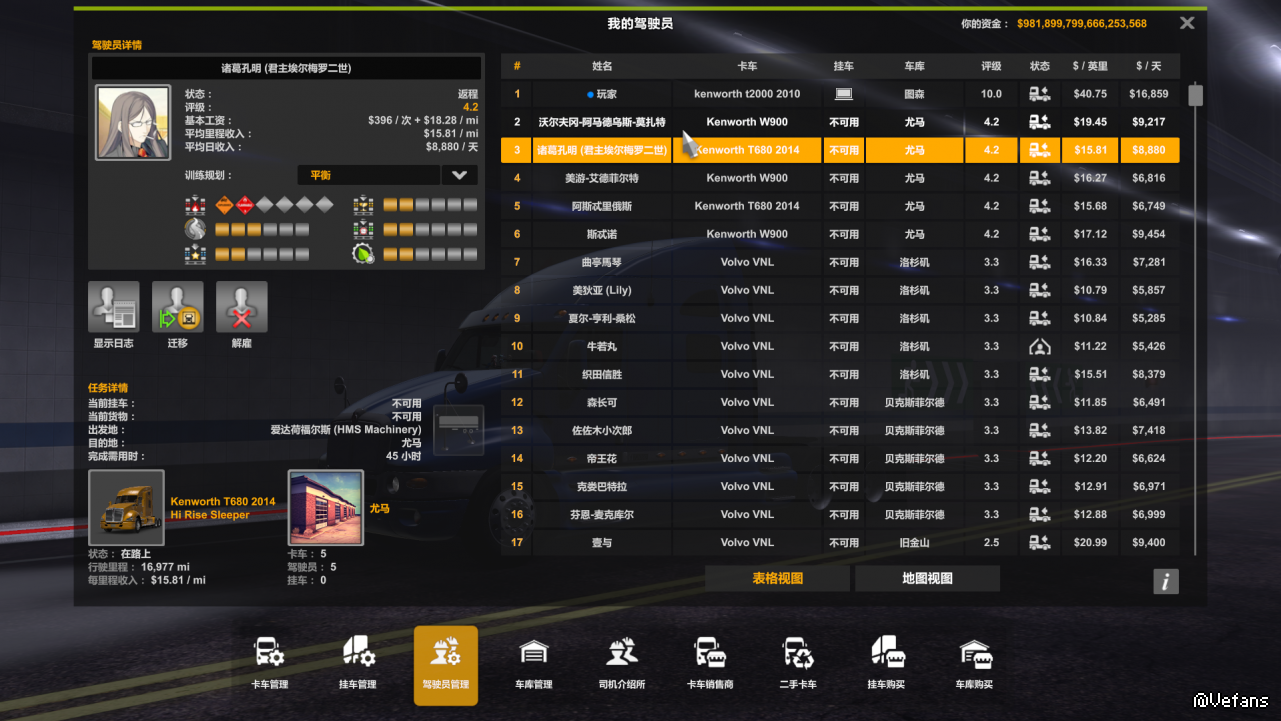Click $20.99 per mile cell

click(1090, 542)
